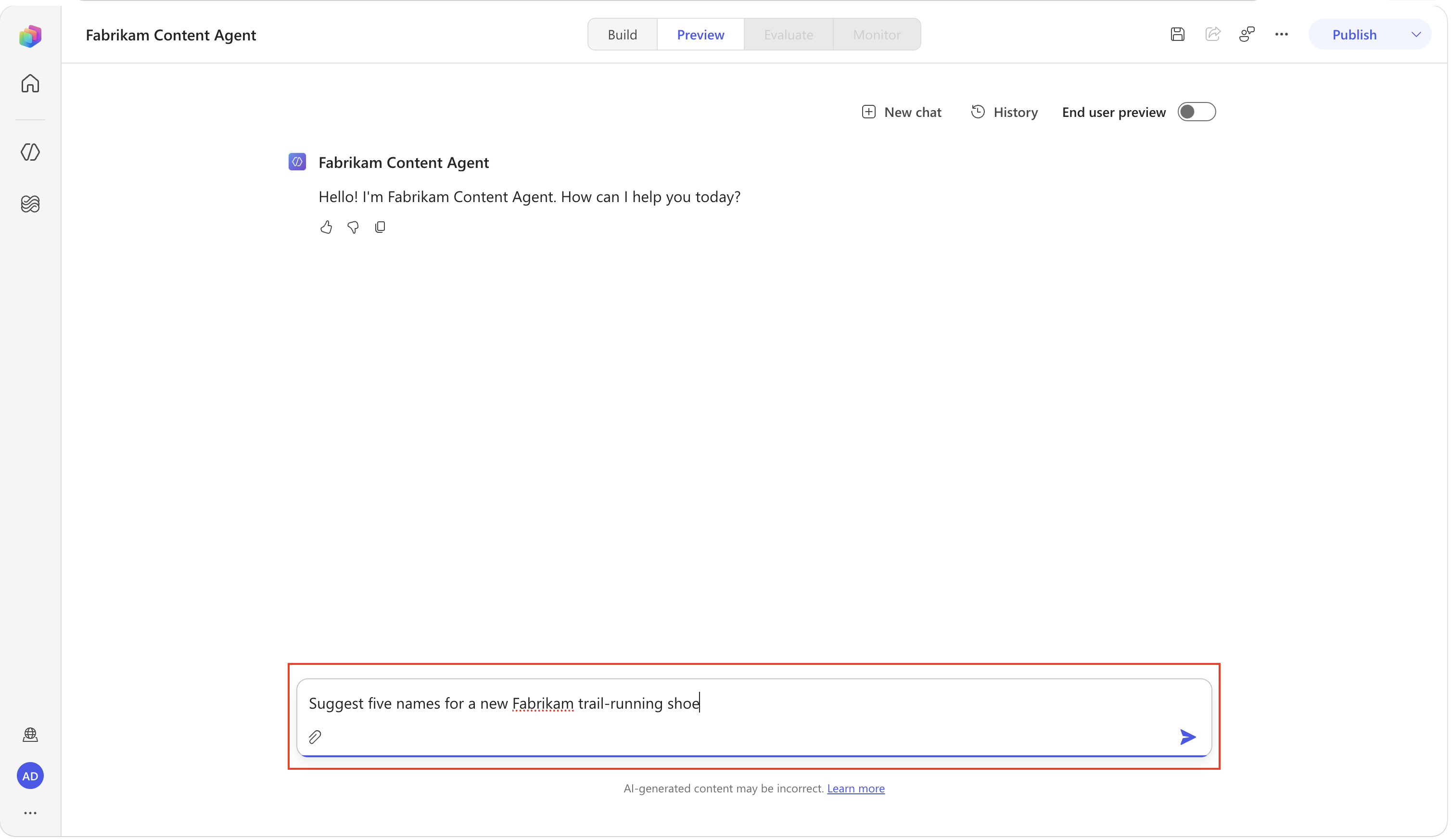Screen dimensions: 1451x840
Task: Switch to the Build tab
Action: coord(623,35)
